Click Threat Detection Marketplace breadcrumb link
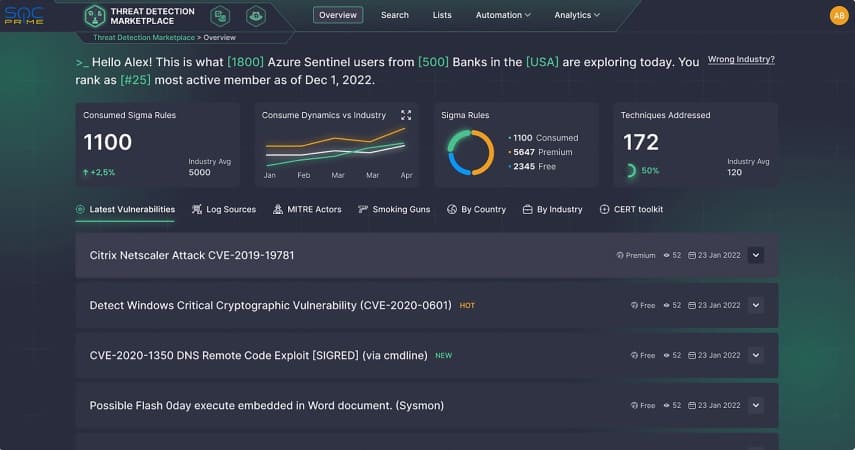Image resolution: width=855 pixels, height=450 pixels. pos(143,37)
